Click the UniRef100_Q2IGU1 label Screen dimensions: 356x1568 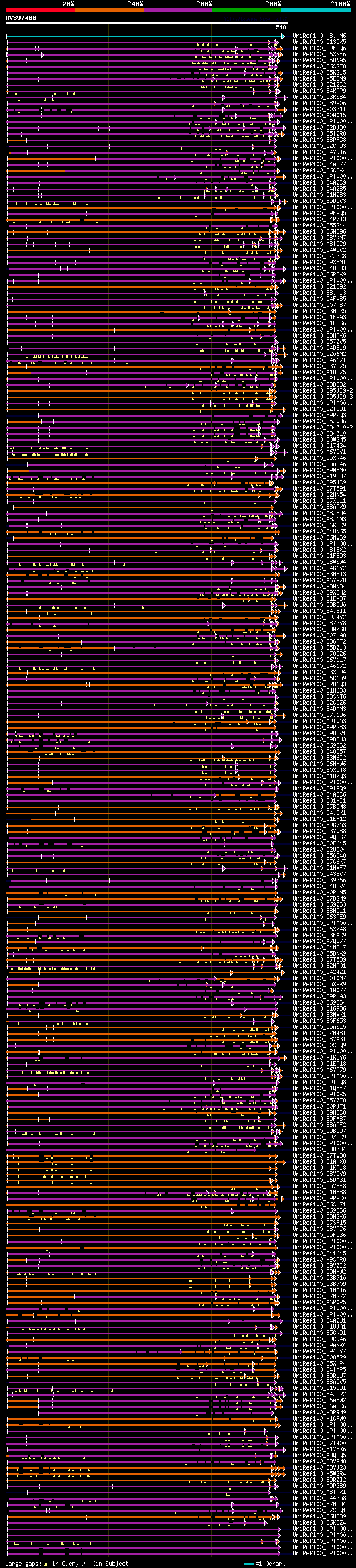point(319,409)
